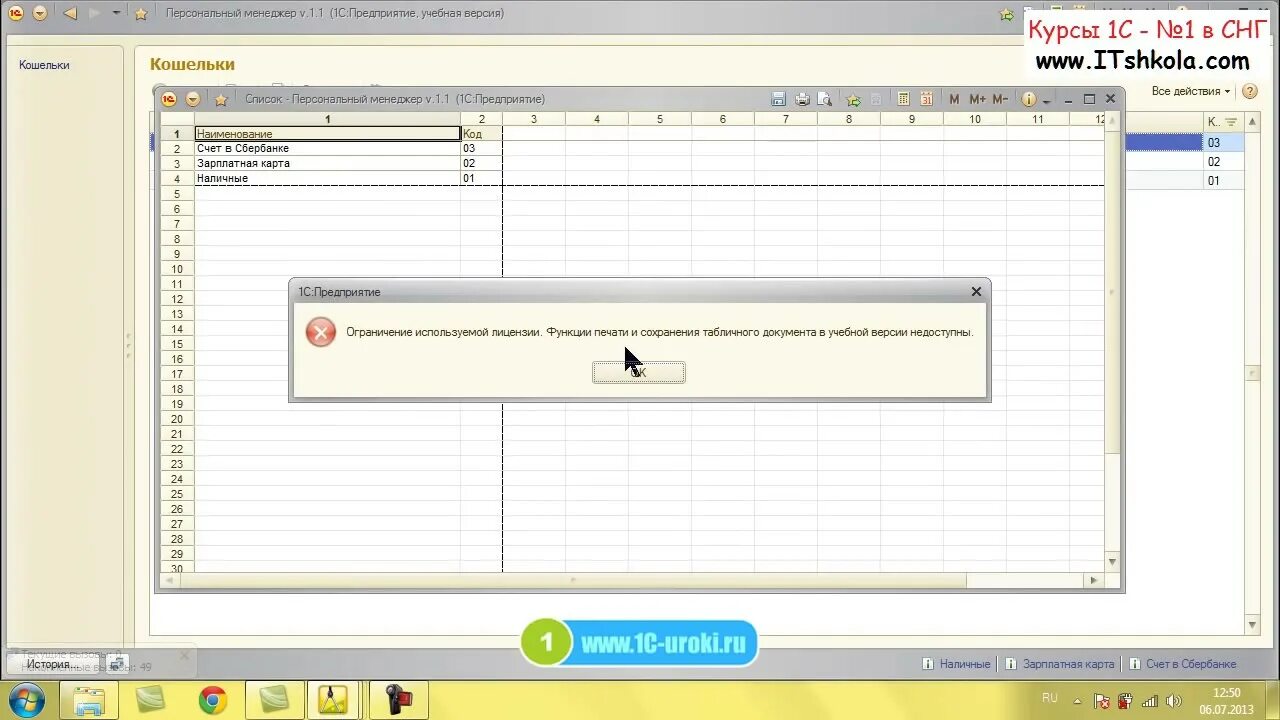Open the Кошельки link in the left panel

point(44,65)
